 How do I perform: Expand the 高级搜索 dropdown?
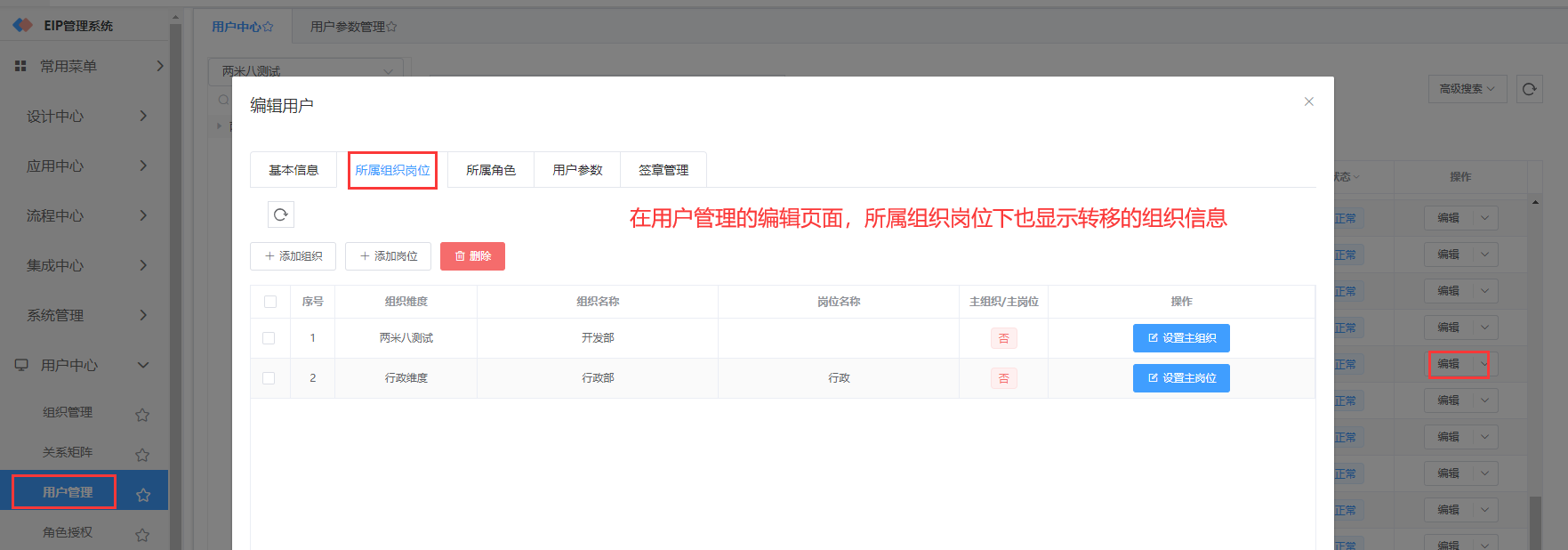tap(1467, 89)
